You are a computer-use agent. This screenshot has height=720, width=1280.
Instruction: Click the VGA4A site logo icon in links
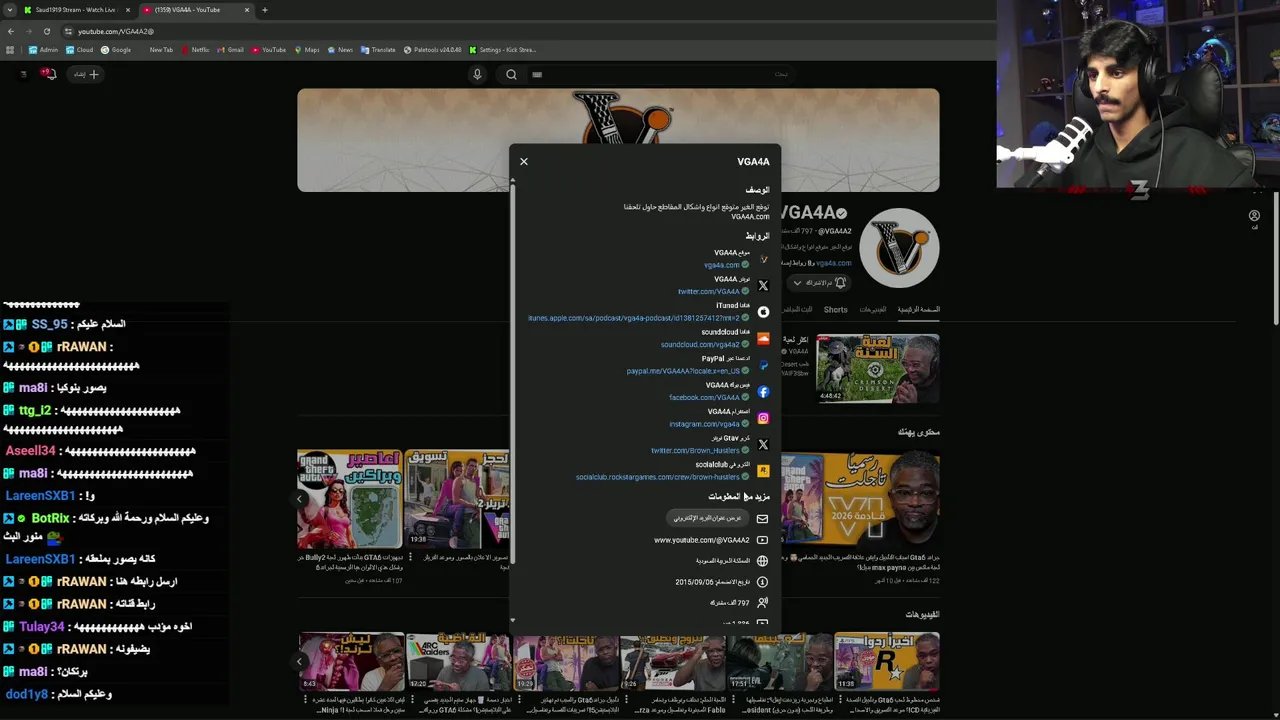point(763,259)
